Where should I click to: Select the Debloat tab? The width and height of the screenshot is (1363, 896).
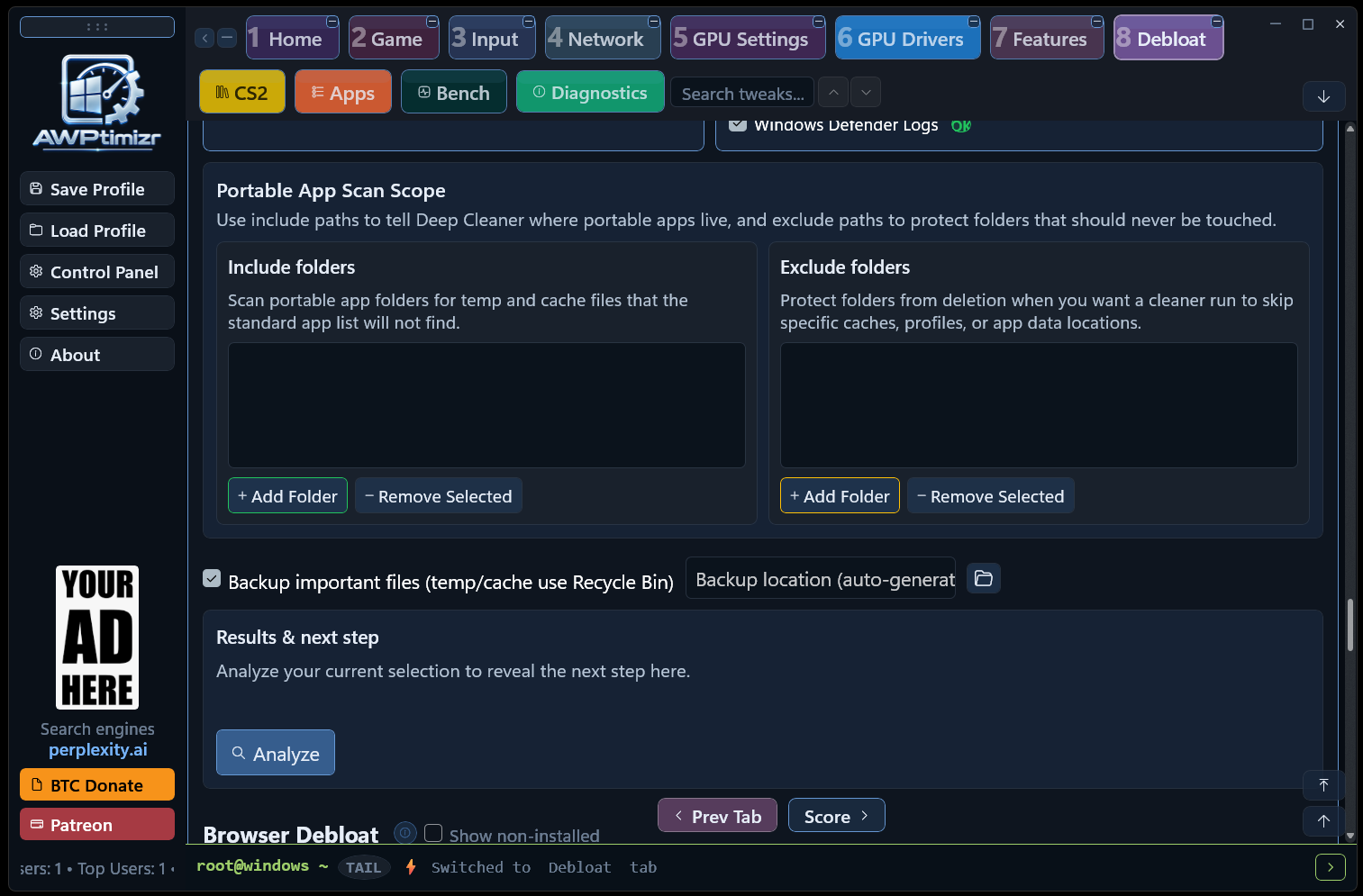pos(1168,38)
